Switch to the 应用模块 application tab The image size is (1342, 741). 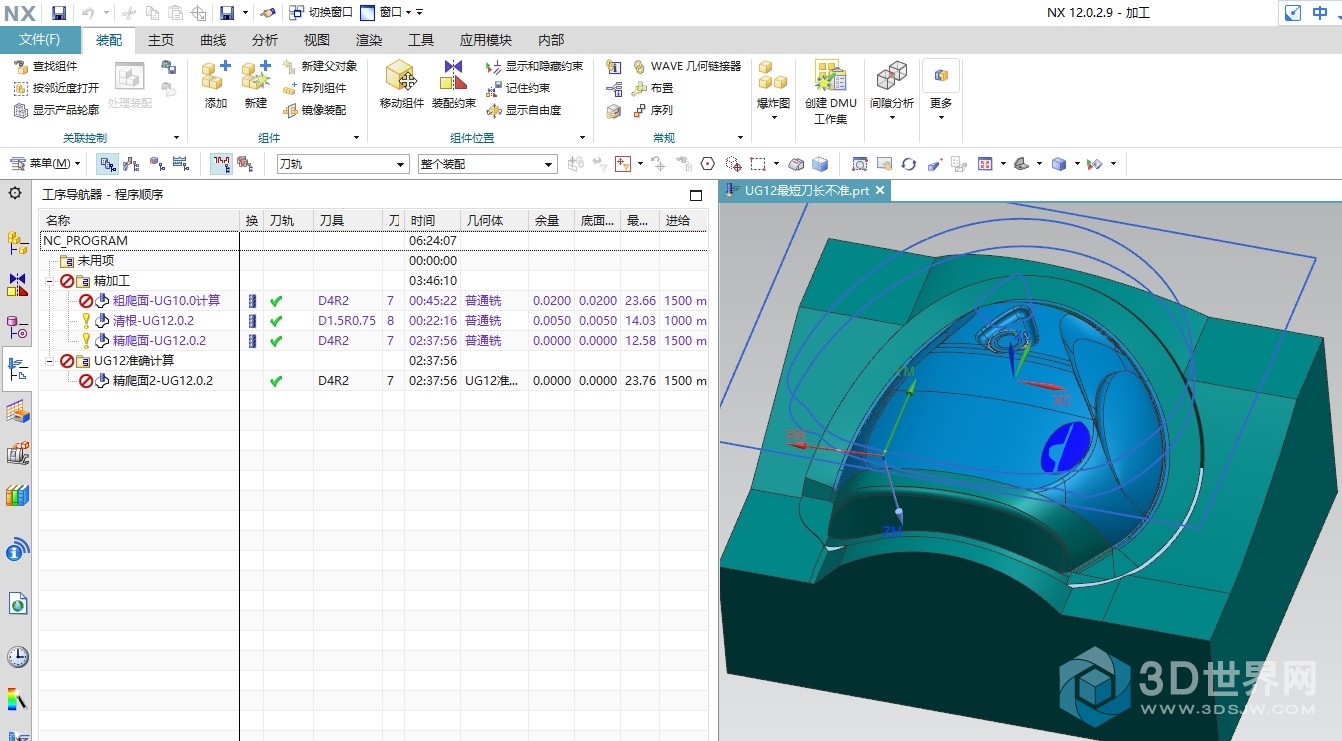[x=486, y=40]
